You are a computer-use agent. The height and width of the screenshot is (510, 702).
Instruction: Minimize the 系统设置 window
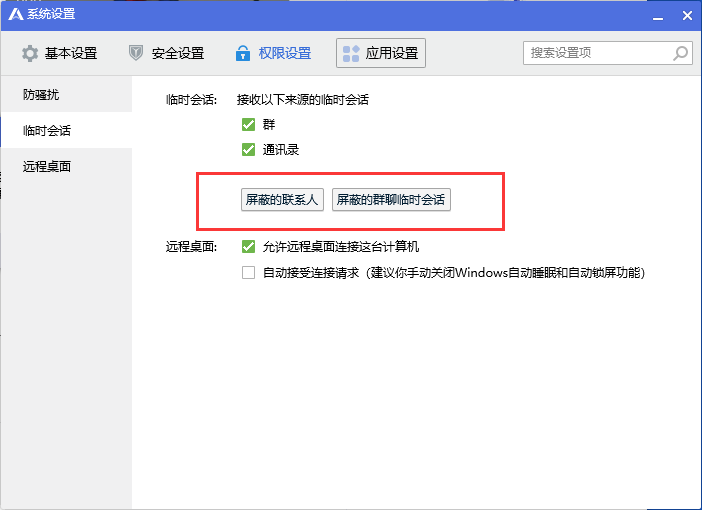point(658,16)
